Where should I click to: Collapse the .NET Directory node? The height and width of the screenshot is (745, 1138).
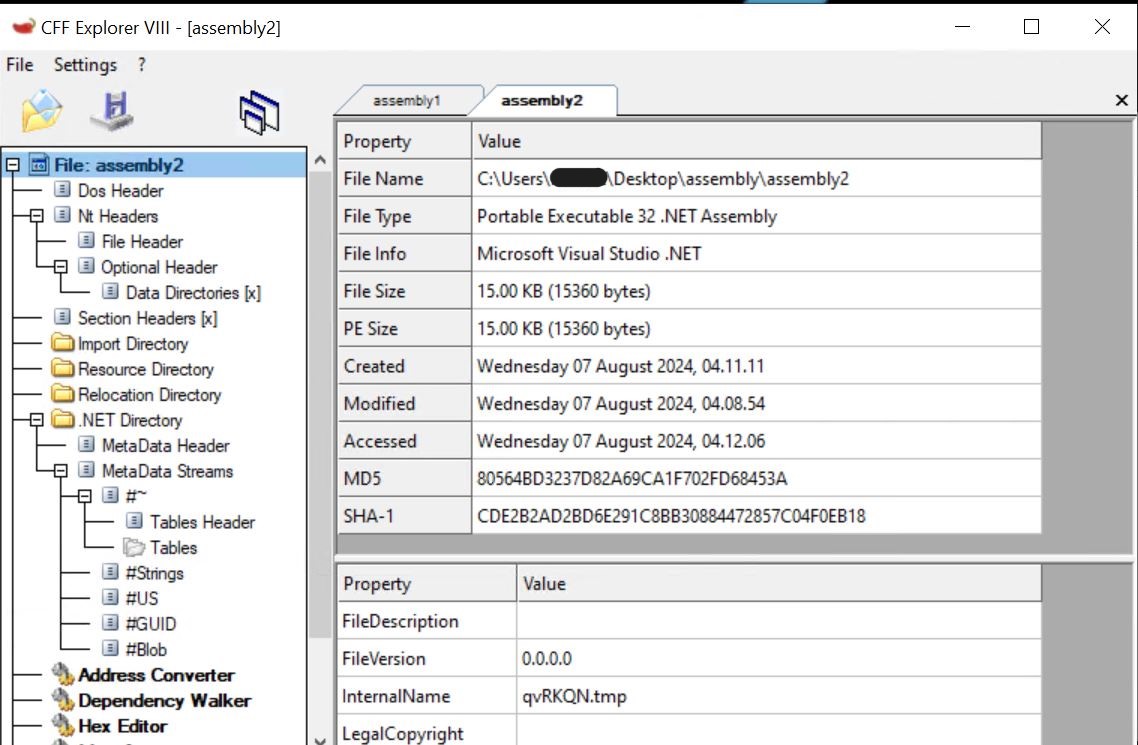[x=37, y=420]
